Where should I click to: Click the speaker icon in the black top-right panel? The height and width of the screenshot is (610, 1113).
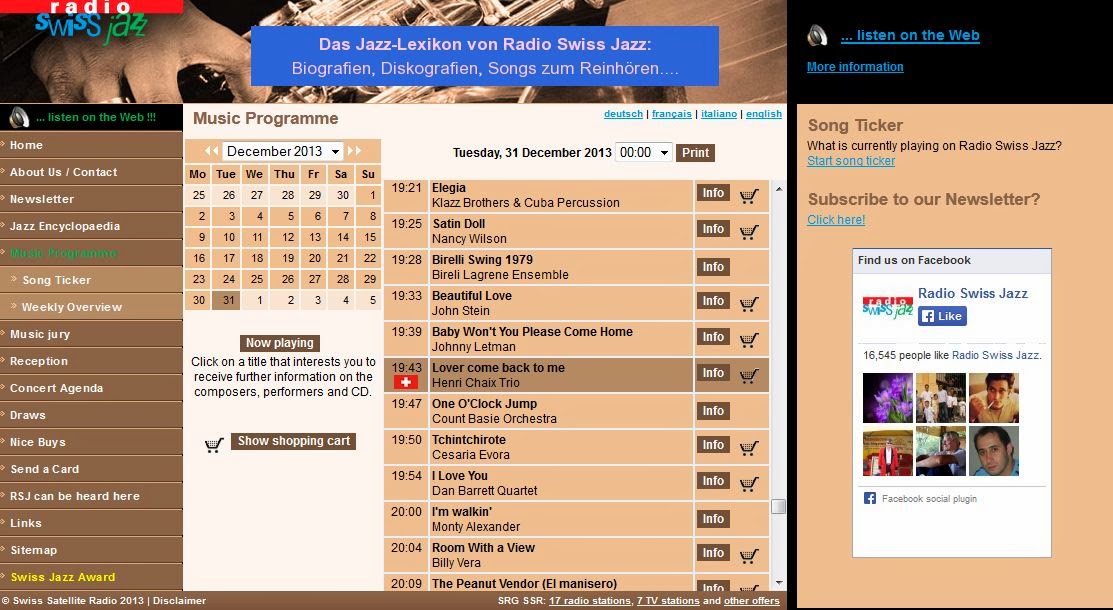pyautogui.click(x=818, y=36)
